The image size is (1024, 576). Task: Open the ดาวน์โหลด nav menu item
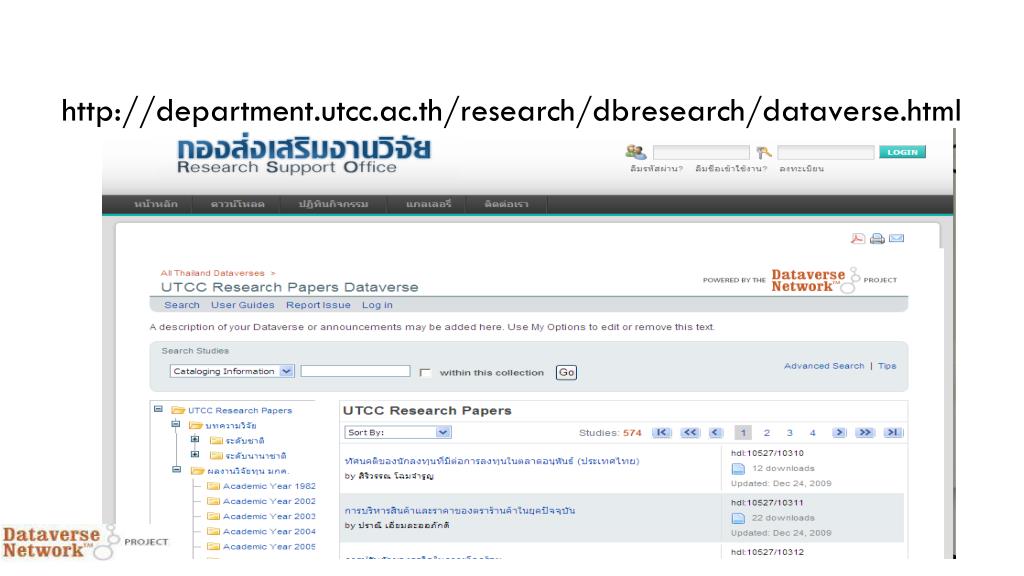coord(238,204)
